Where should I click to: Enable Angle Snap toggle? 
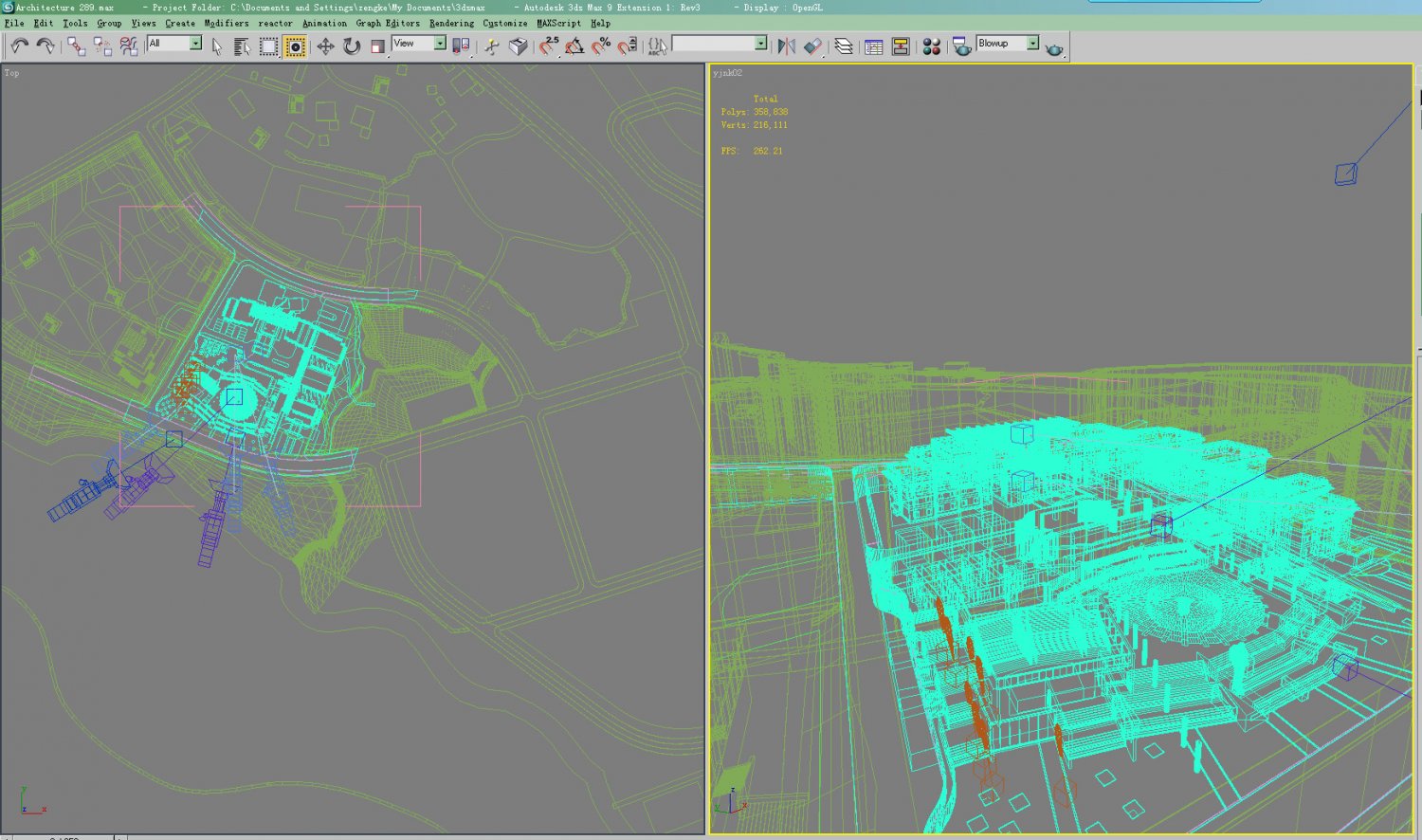[574, 45]
